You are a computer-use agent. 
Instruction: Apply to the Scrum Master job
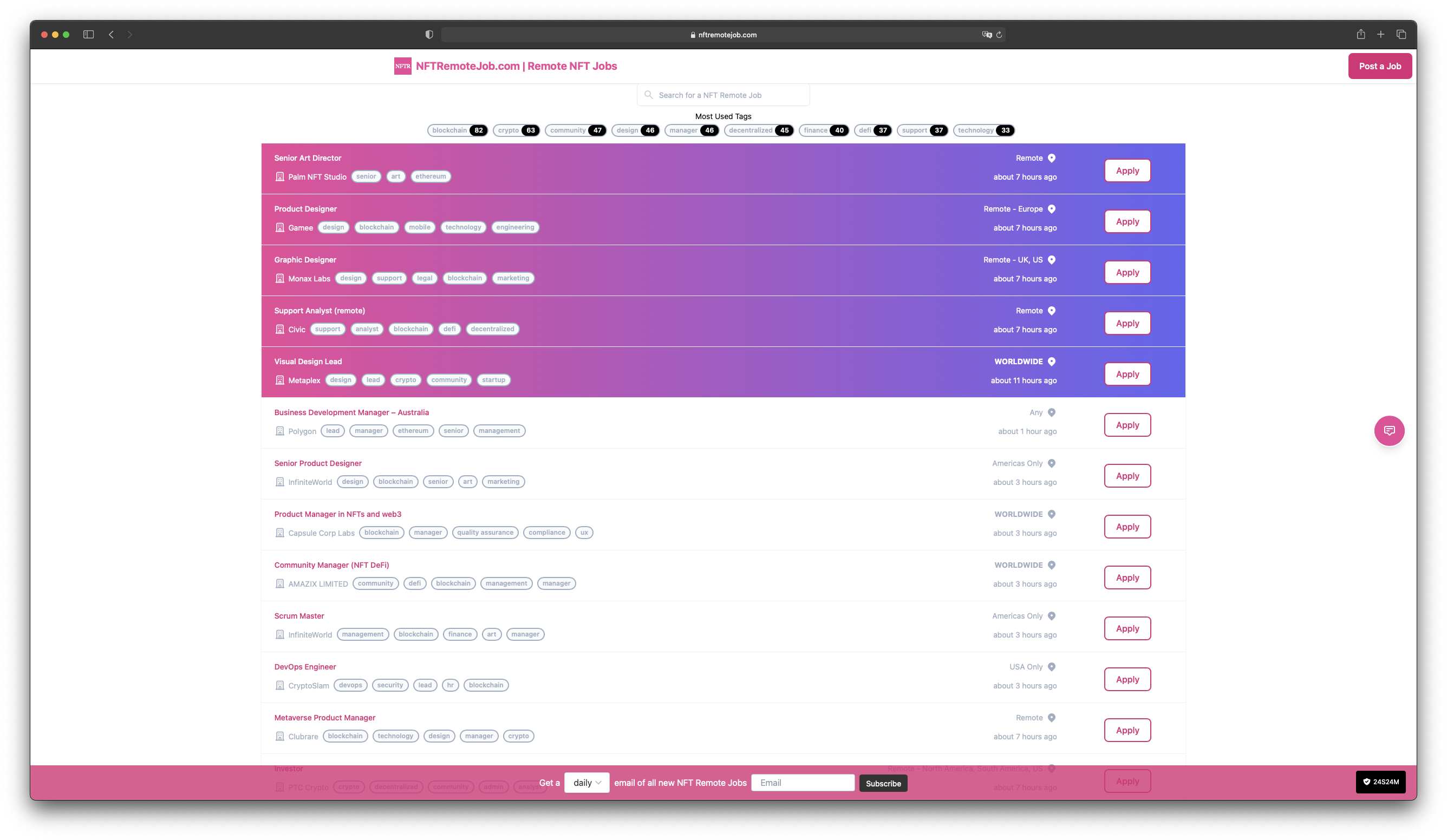point(1127,628)
